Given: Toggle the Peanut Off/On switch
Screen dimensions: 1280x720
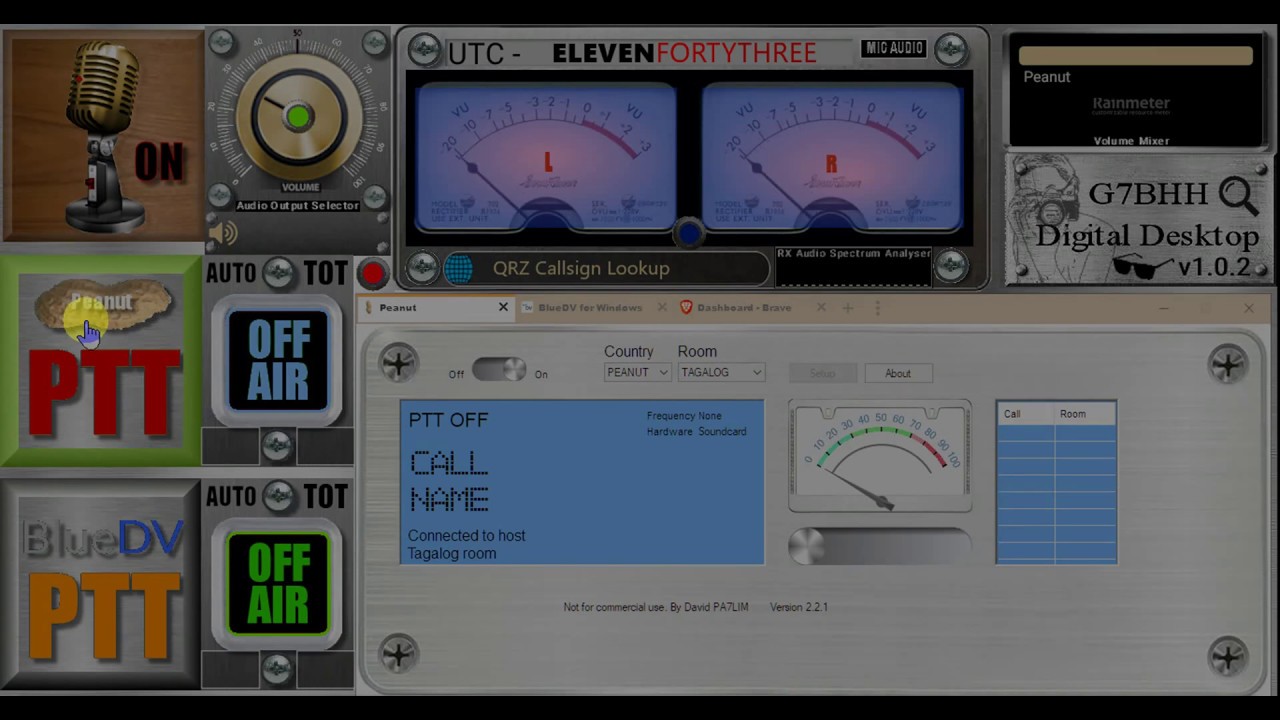Looking at the screenshot, I should pos(499,369).
